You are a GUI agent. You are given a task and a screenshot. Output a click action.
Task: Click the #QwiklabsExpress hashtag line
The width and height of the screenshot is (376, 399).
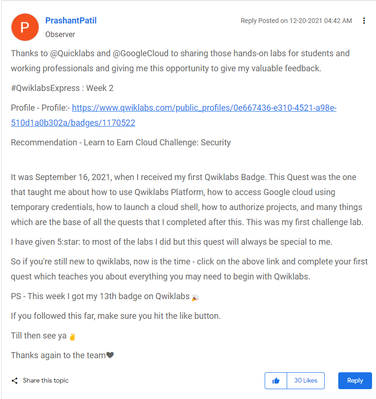pos(62,88)
